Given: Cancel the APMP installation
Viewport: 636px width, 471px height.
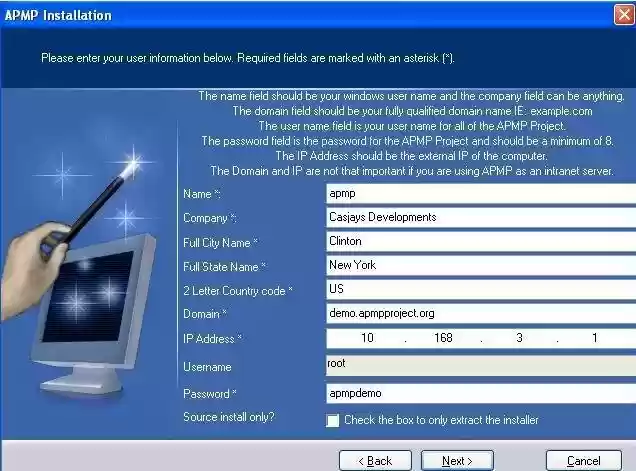Looking at the screenshot, I should point(584,461).
